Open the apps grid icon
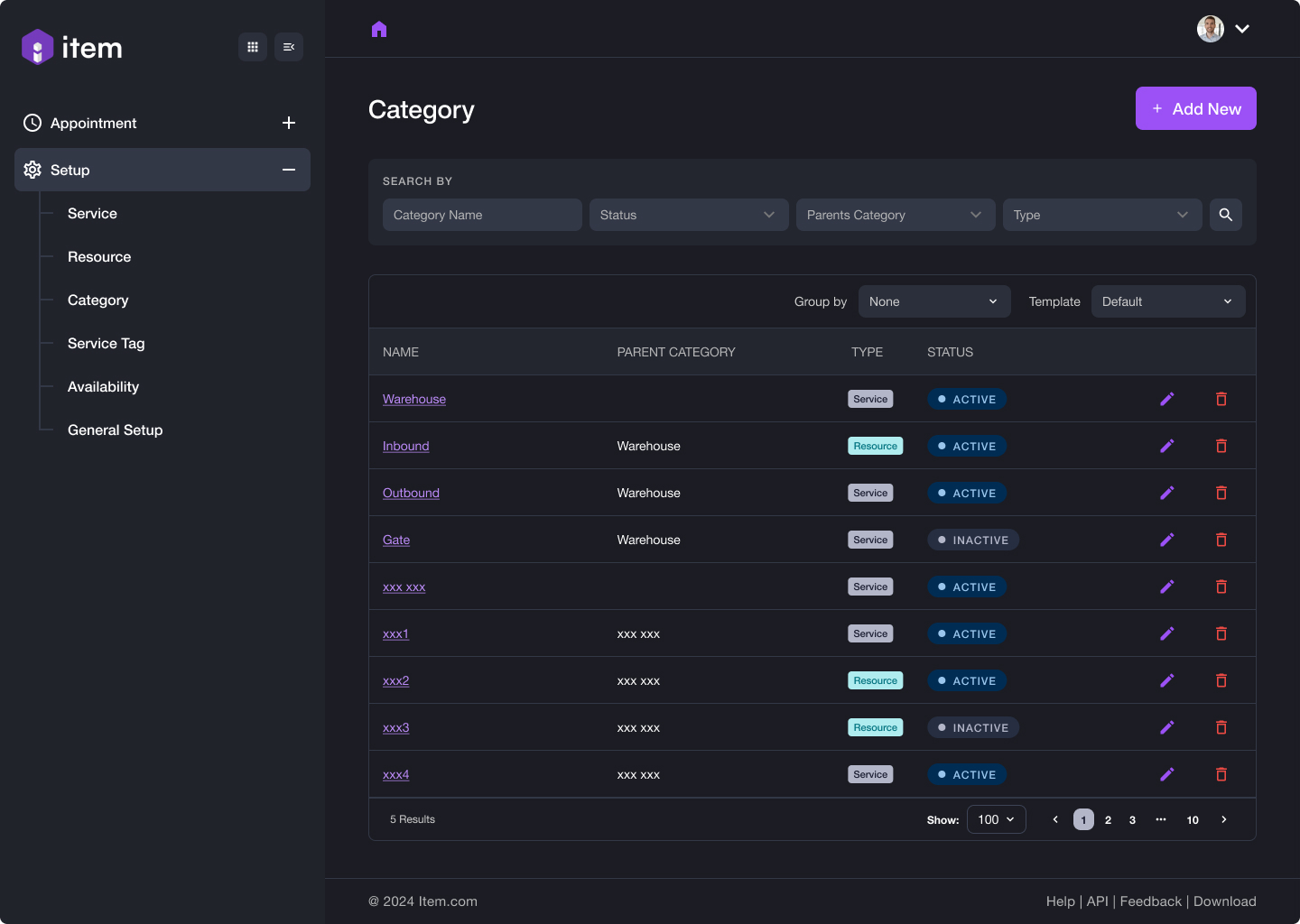Viewport: 1300px width, 924px height. [253, 47]
